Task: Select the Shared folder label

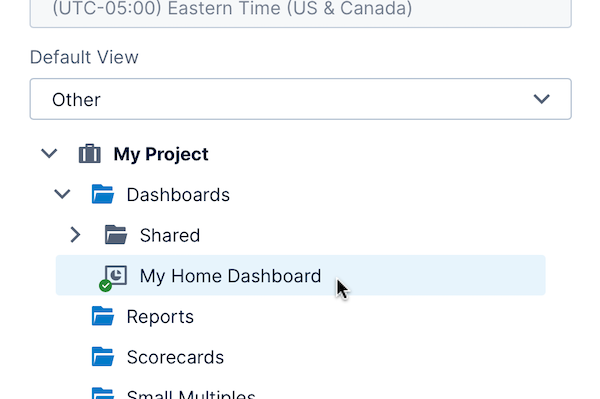Action: tap(170, 235)
